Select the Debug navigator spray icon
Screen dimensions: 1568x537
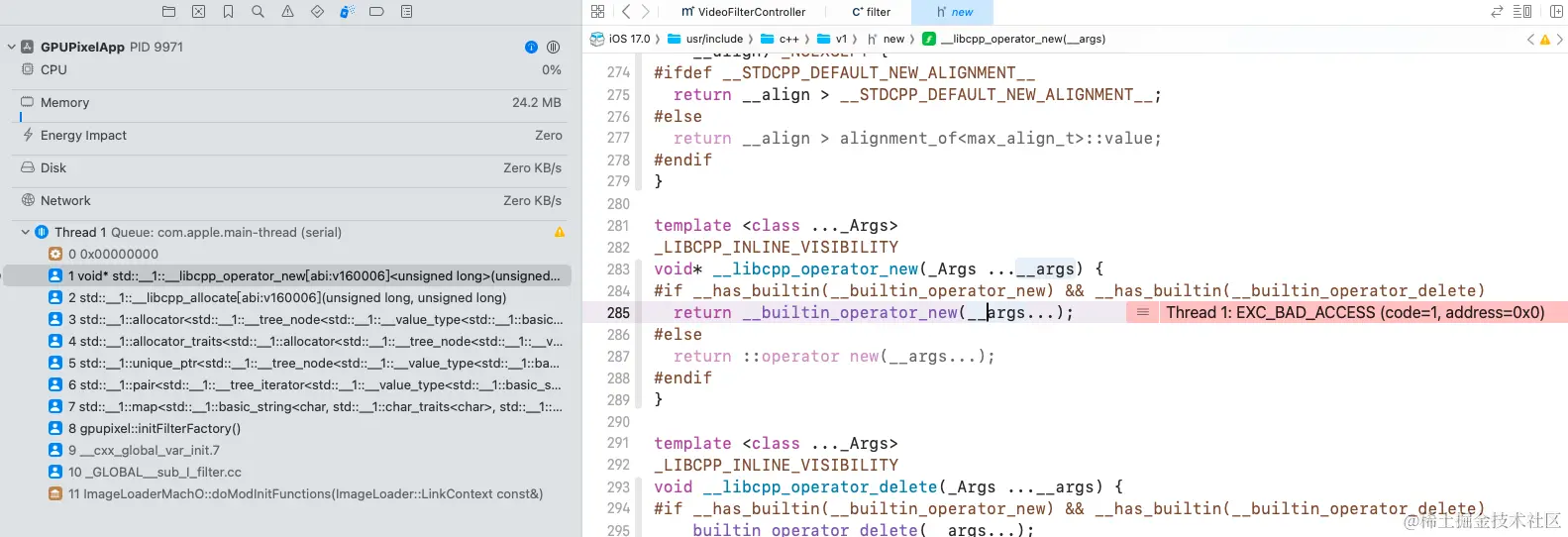click(347, 12)
